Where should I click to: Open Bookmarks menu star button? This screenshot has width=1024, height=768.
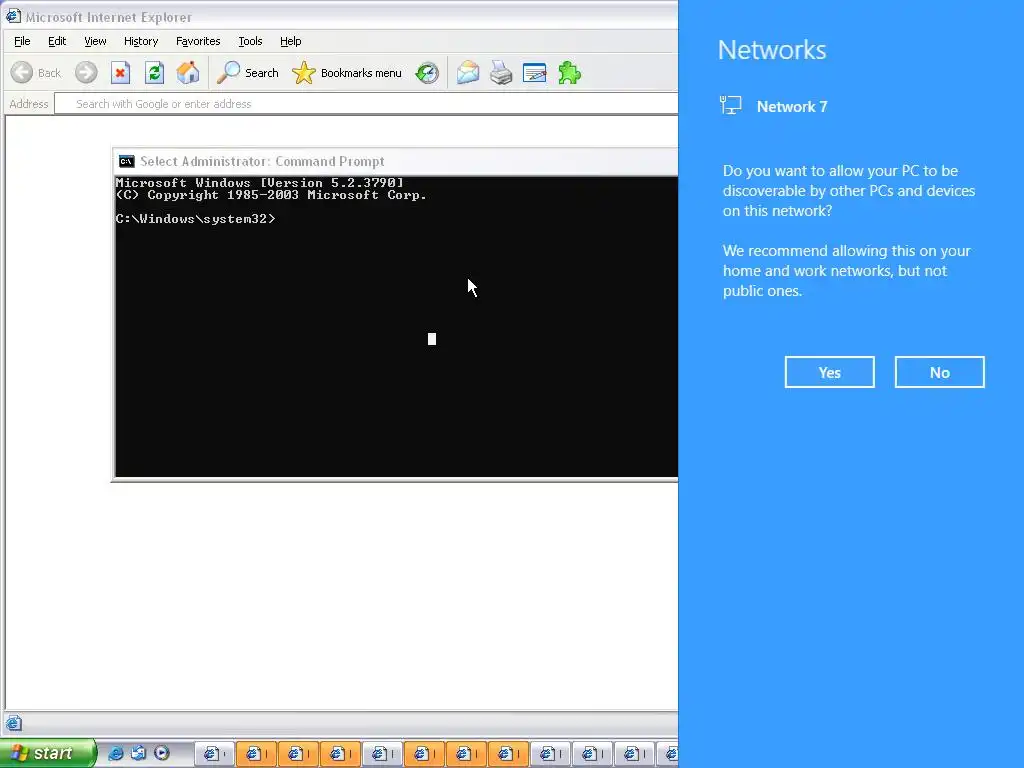tap(347, 73)
